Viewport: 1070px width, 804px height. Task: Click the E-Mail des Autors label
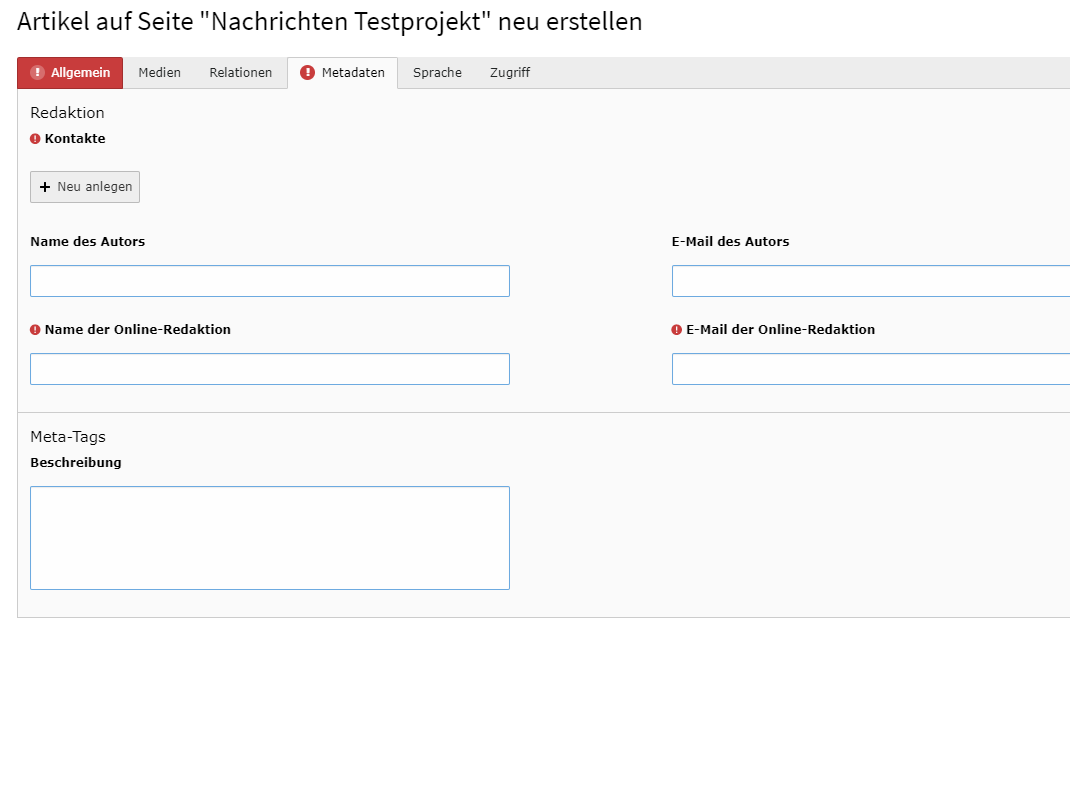730,242
